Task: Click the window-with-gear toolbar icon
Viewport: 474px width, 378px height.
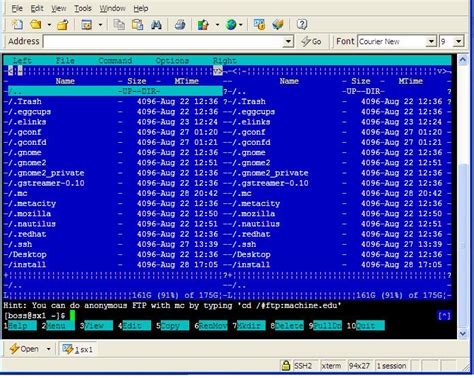Action: point(87,25)
